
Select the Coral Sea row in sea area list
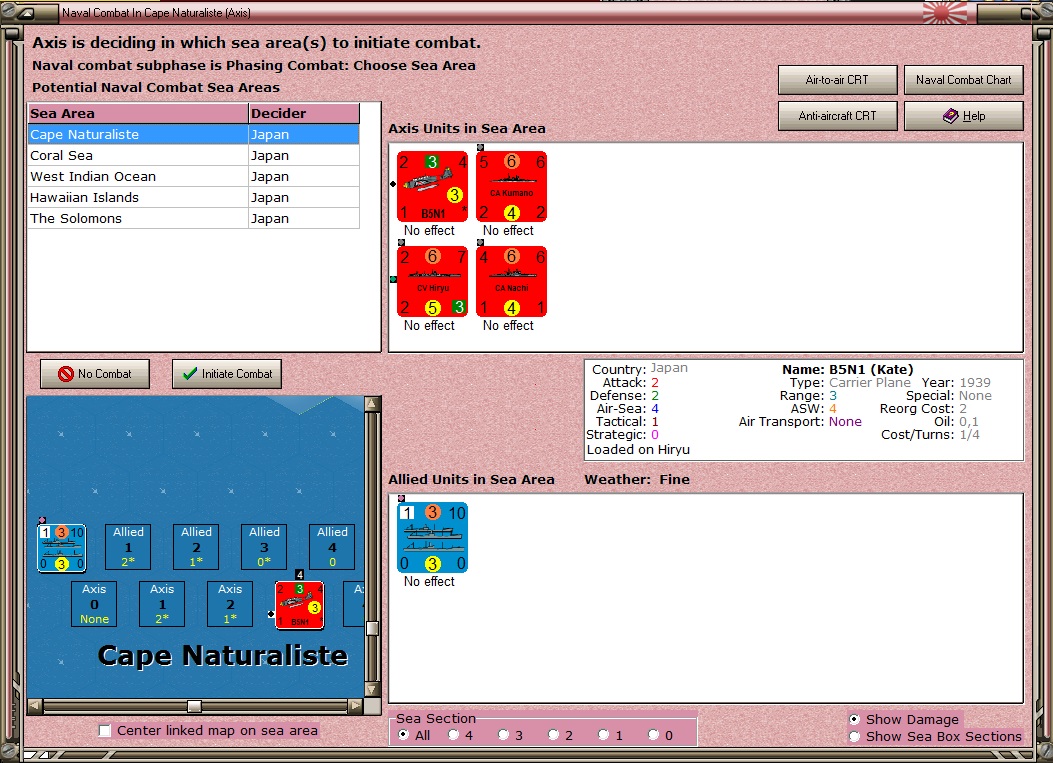[193, 155]
